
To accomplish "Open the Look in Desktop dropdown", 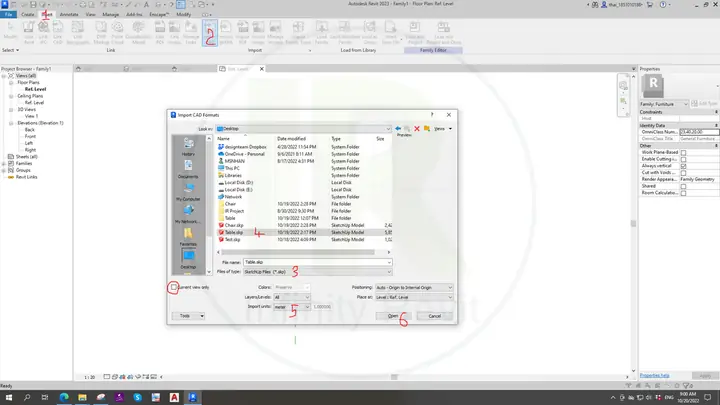I will click(304, 129).
